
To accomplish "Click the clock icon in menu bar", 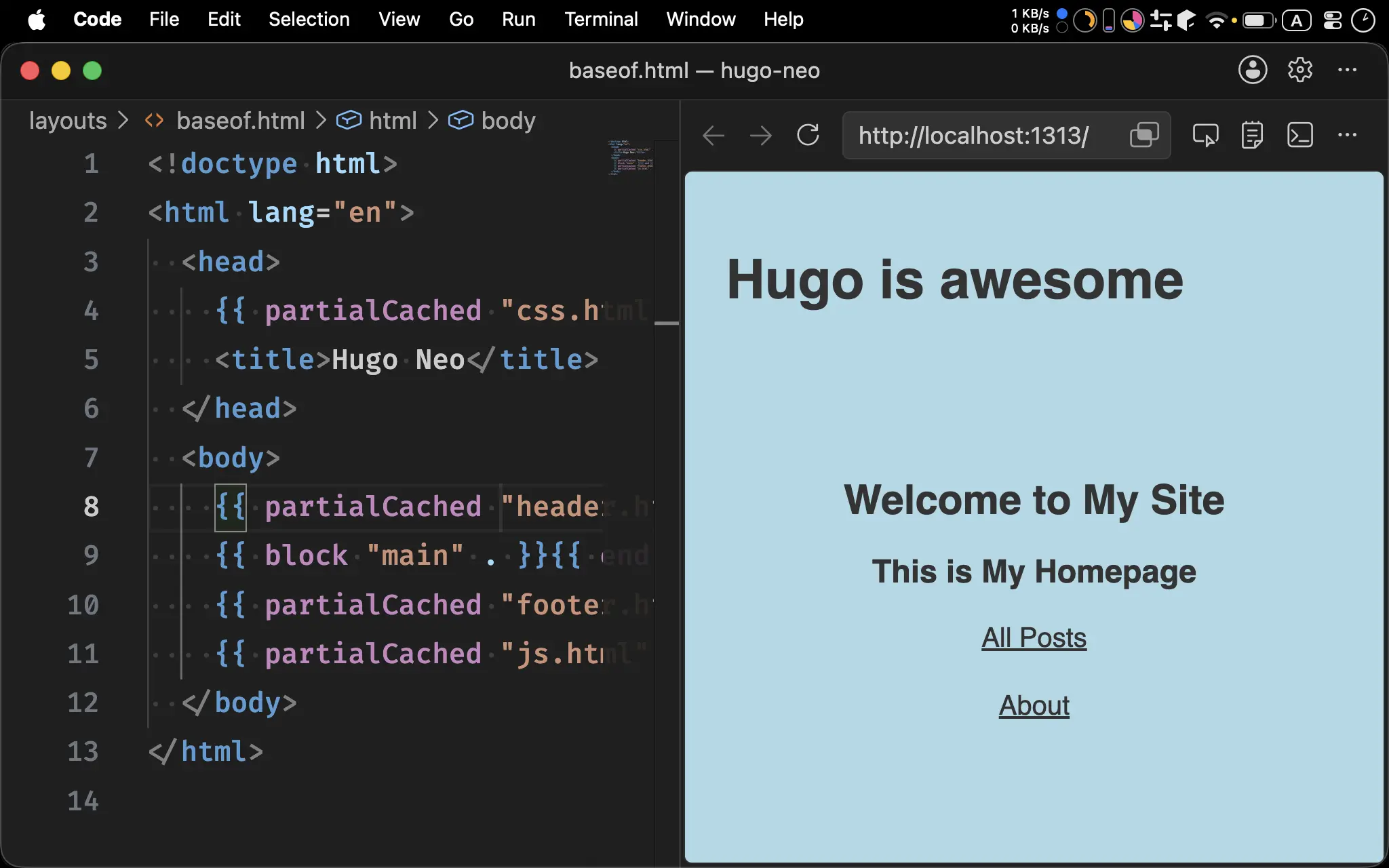I will point(1363,20).
